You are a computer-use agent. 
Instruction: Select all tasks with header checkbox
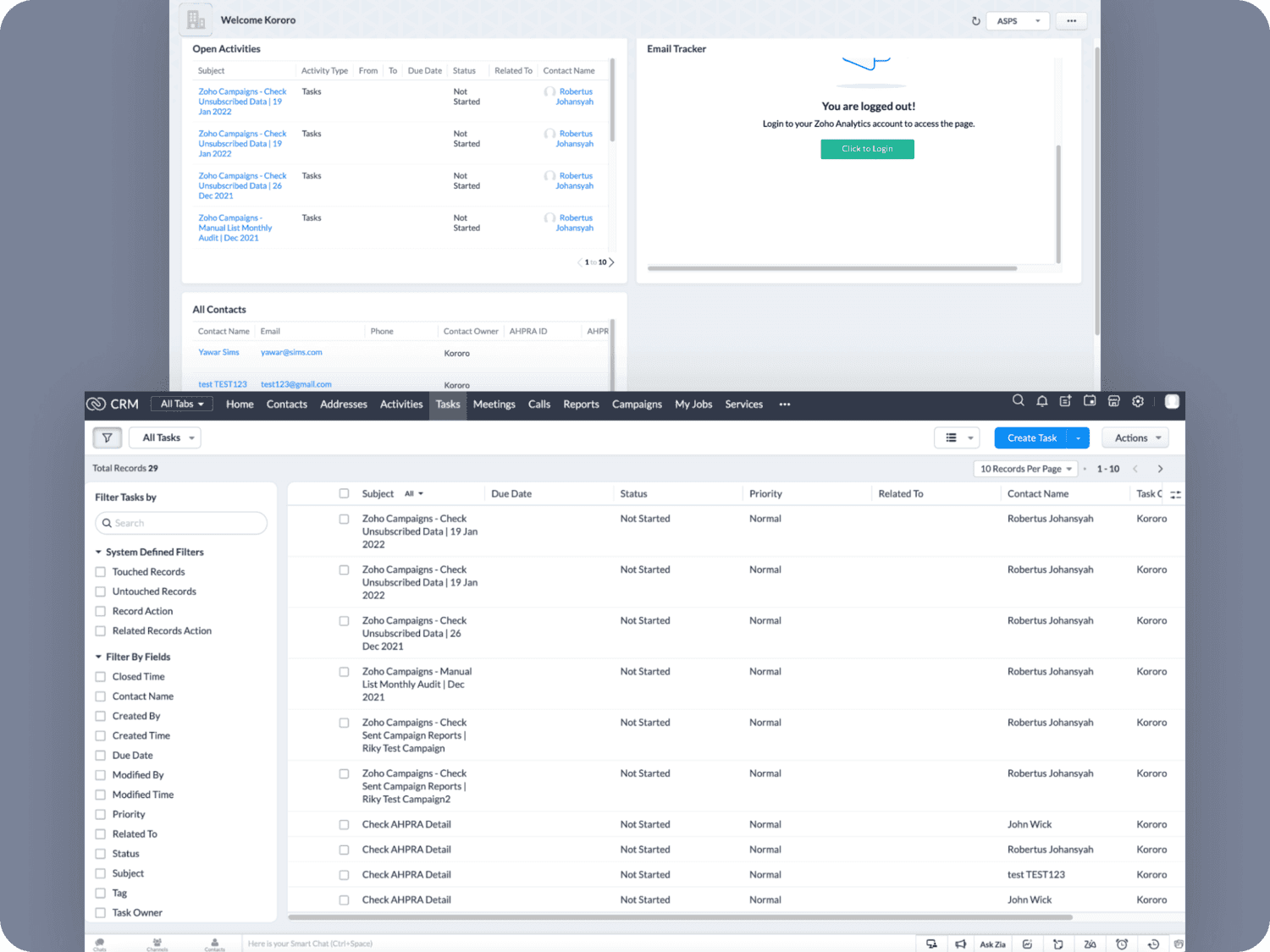344,493
